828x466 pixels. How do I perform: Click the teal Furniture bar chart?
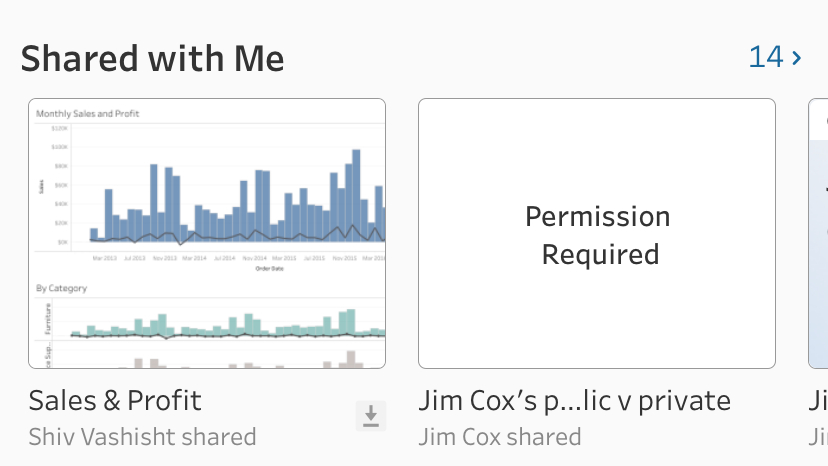[228, 324]
